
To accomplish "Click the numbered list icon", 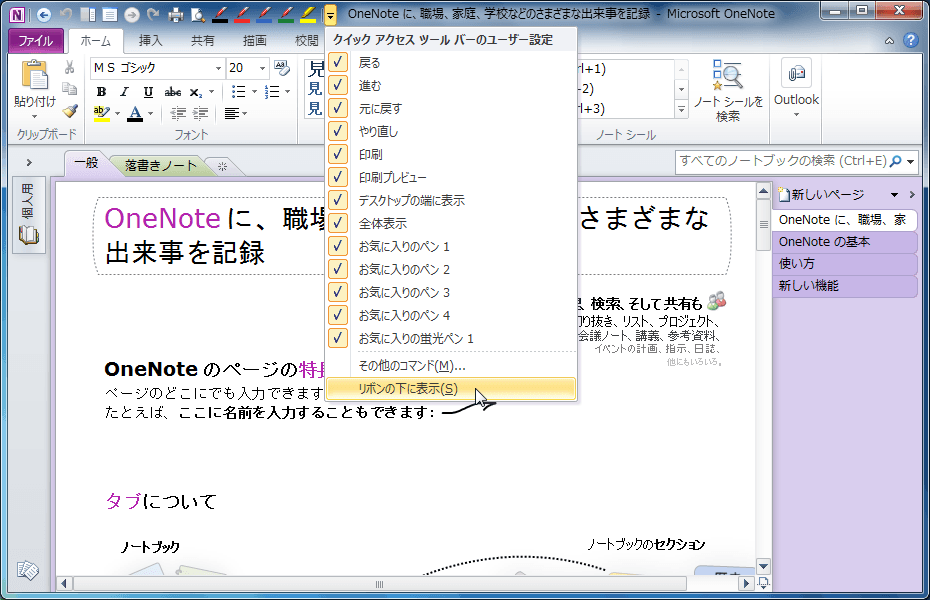I will click(272, 91).
